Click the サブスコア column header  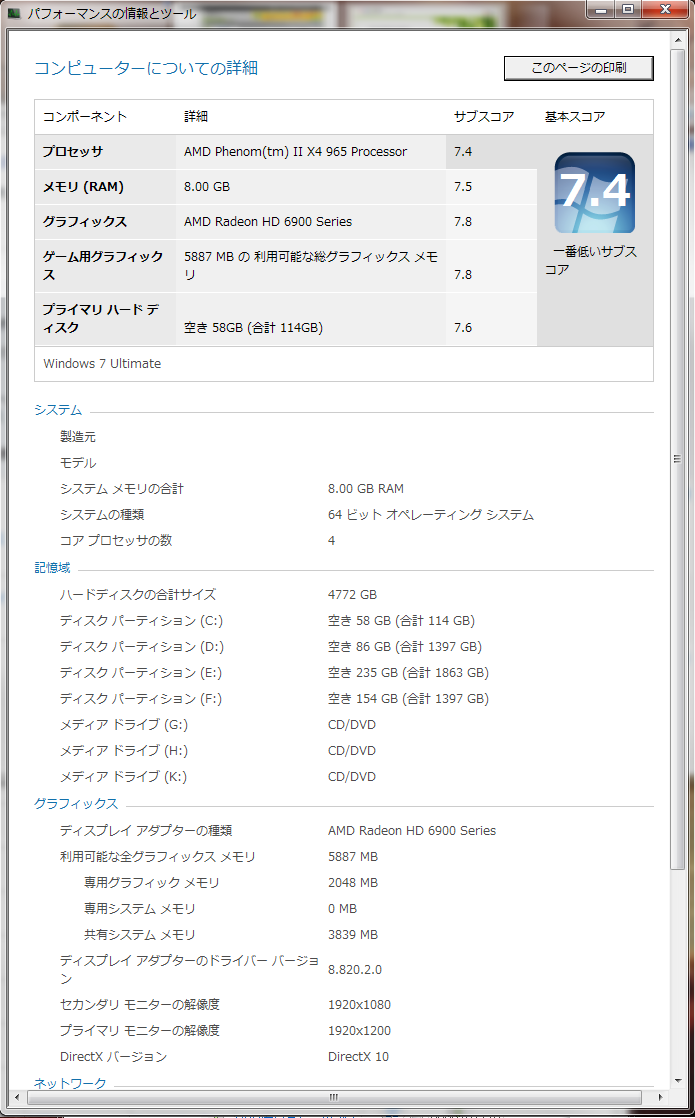pyautogui.click(x=484, y=117)
